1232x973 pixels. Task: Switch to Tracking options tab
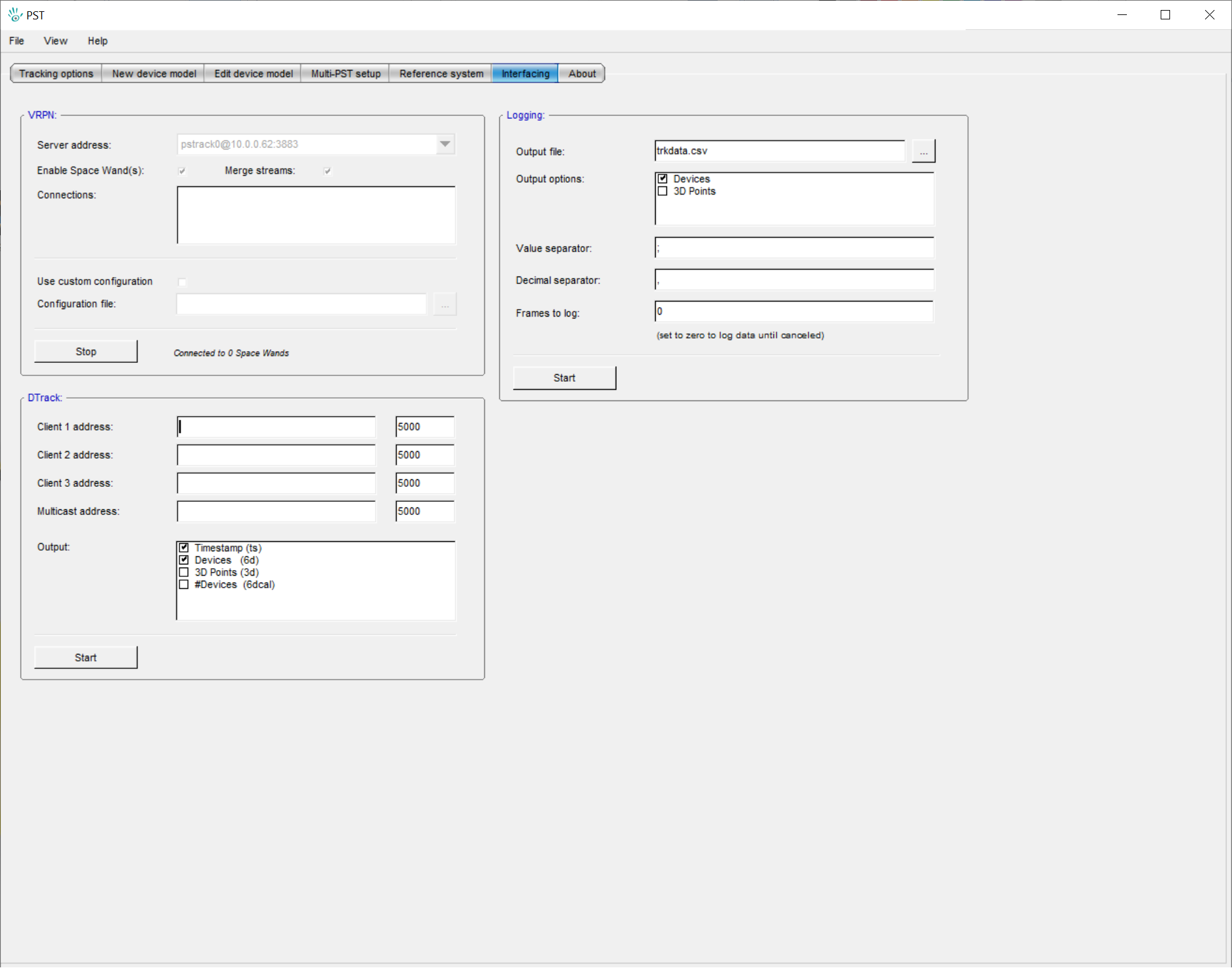point(56,74)
